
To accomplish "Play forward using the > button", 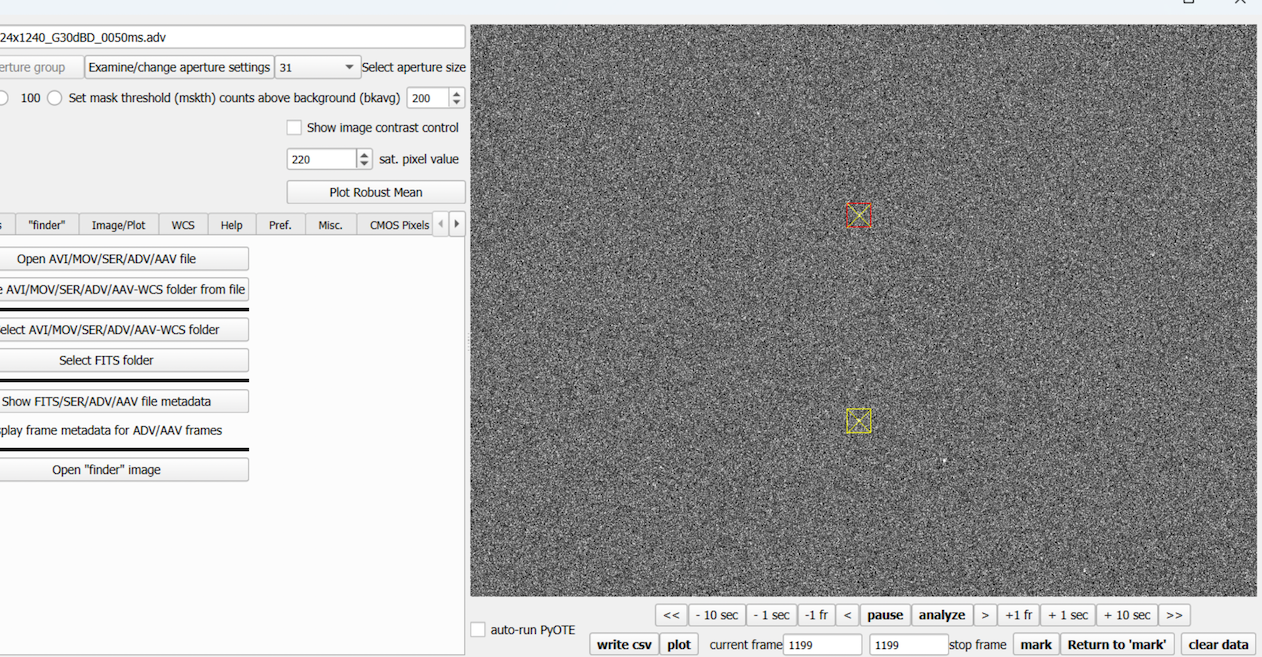I will 985,615.
